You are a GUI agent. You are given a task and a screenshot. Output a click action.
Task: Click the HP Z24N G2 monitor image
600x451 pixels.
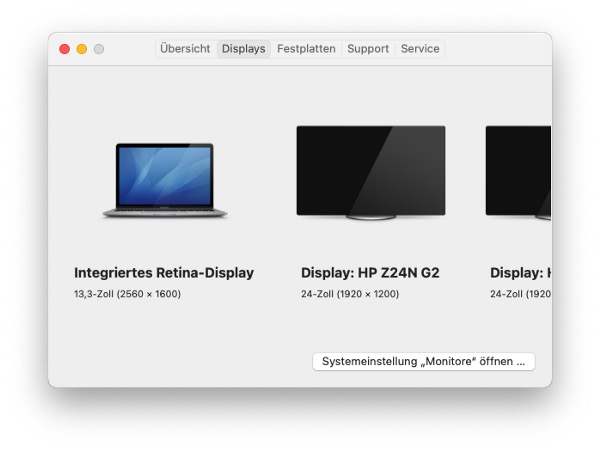pos(370,171)
